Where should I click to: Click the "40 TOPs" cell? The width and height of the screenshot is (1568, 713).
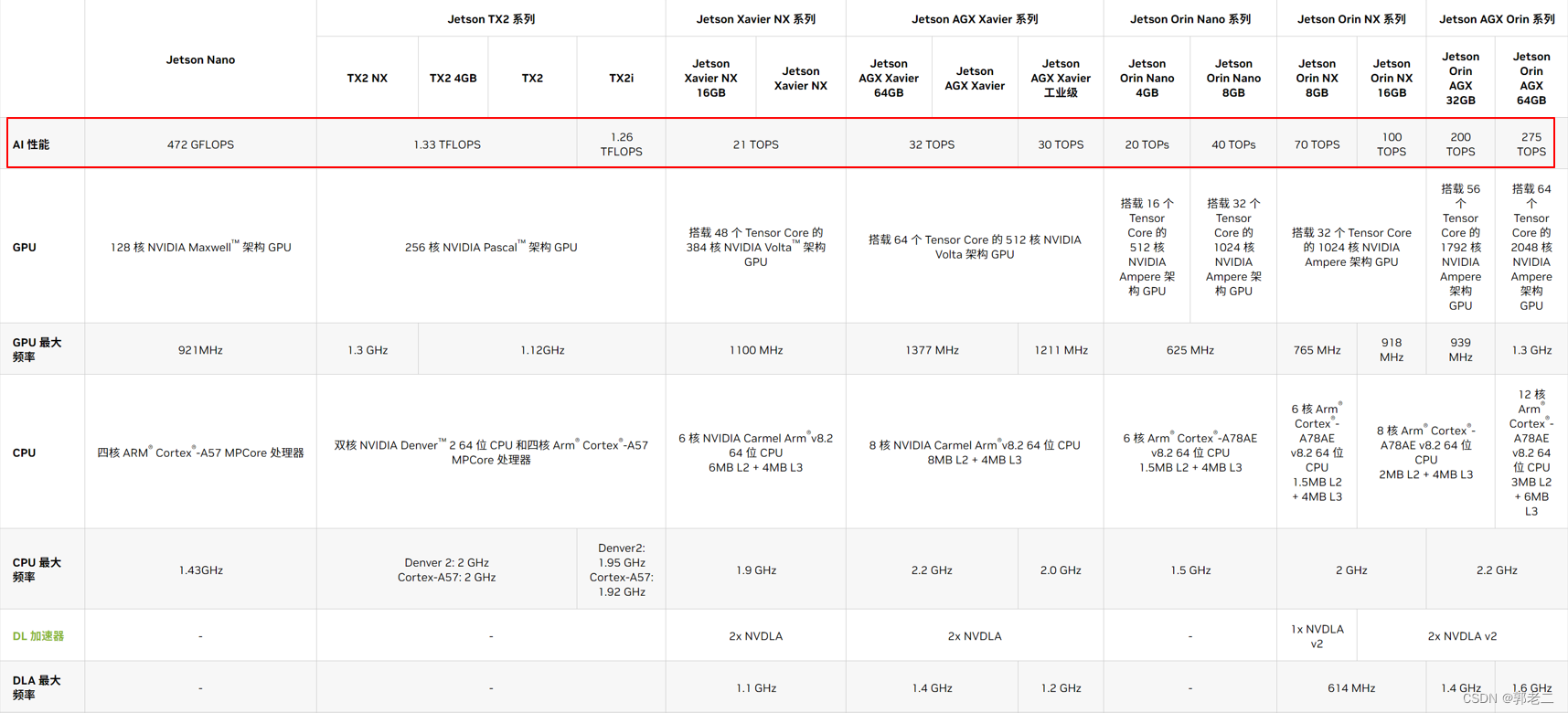pyautogui.click(x=1233, y=144)
